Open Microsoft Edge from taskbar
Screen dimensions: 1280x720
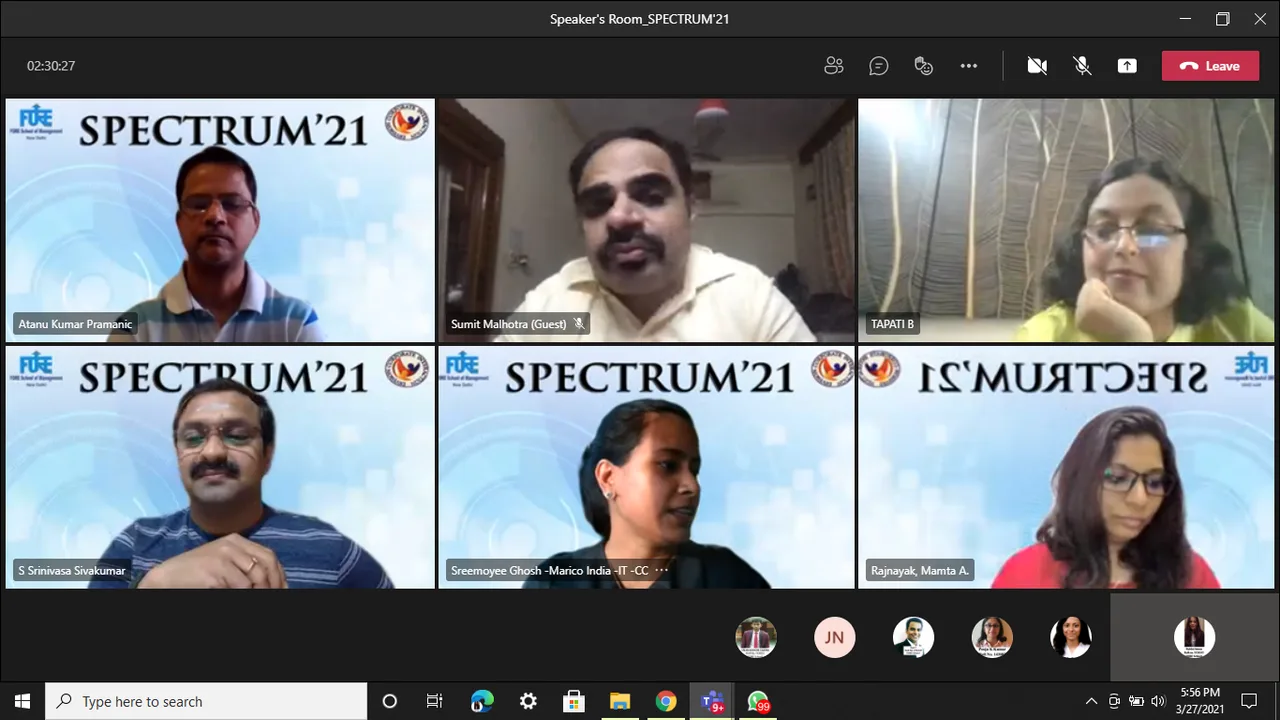482,701
